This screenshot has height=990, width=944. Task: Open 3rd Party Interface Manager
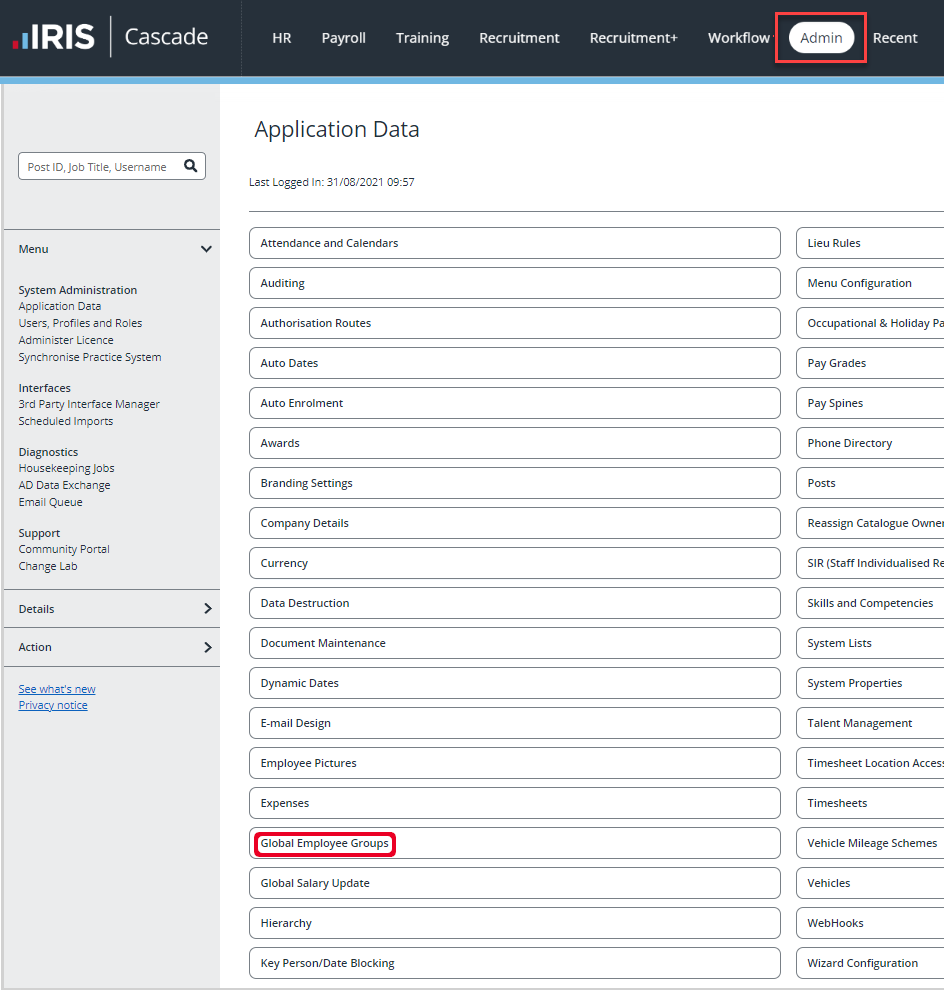(89, 404)
